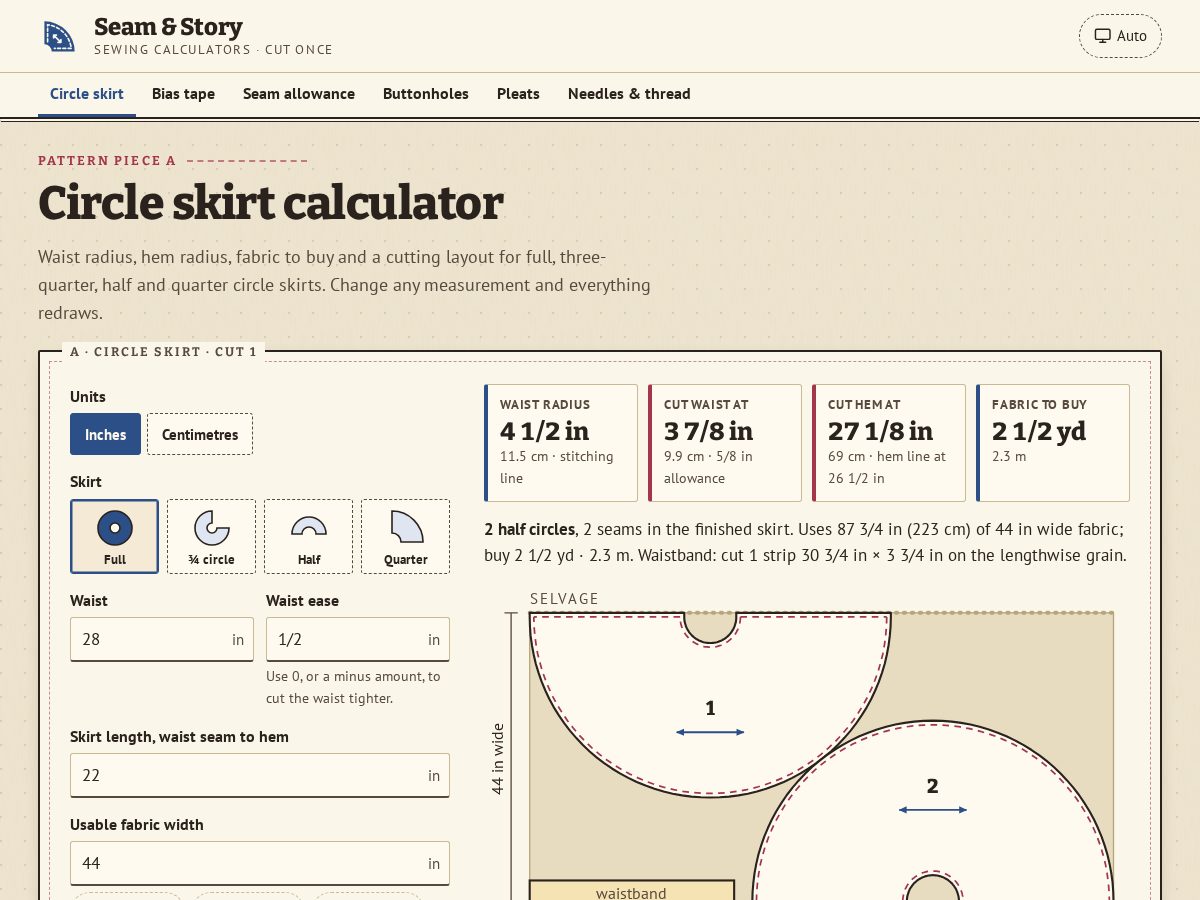
Task: Go to the Seam allowance tab
Action: (299, 94)
